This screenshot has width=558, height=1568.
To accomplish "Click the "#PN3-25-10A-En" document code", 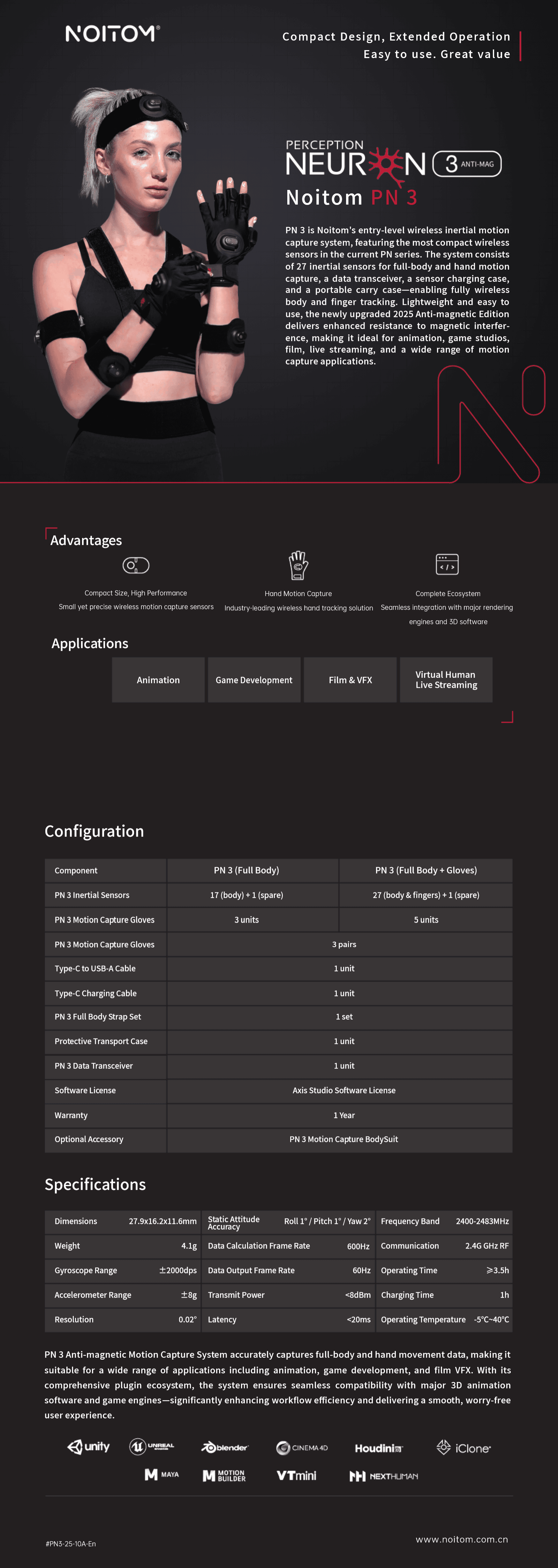I will [x=71, y=1544].
